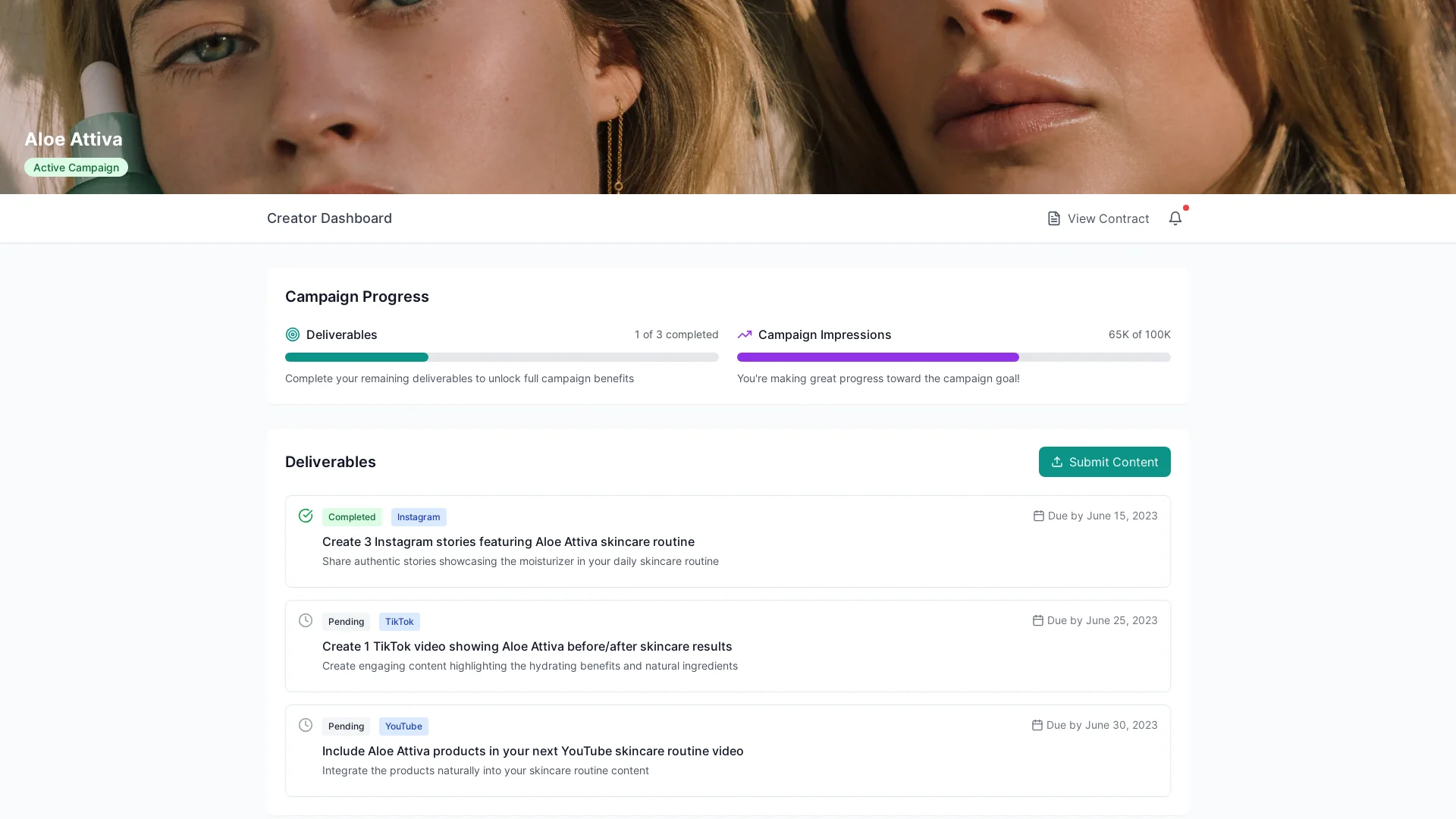The image size is (1456, 819).
Task: Click the Creator Dashboard heading
Action: tap(329, 218)
